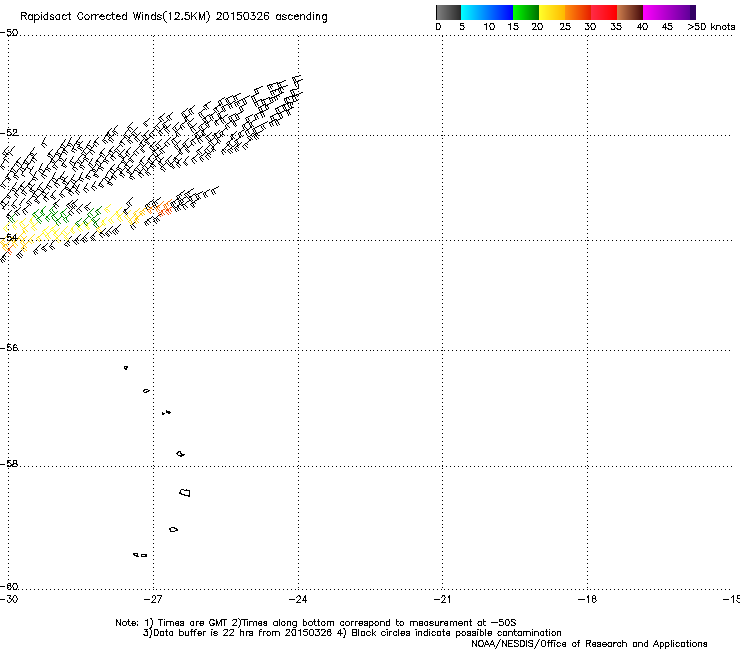Click the magenta 40–45 knots legend swatch
The height and width of the screenshot is (650, 740).
656,12
